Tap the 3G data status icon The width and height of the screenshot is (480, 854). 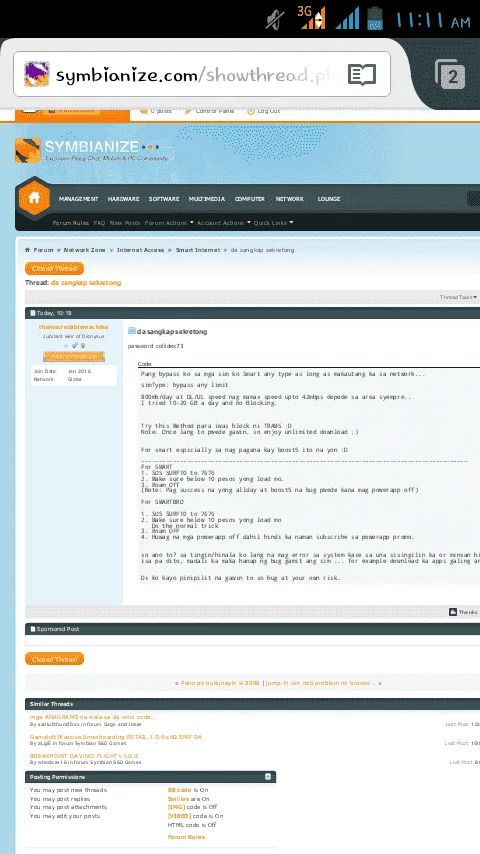[x=311, y=17]
